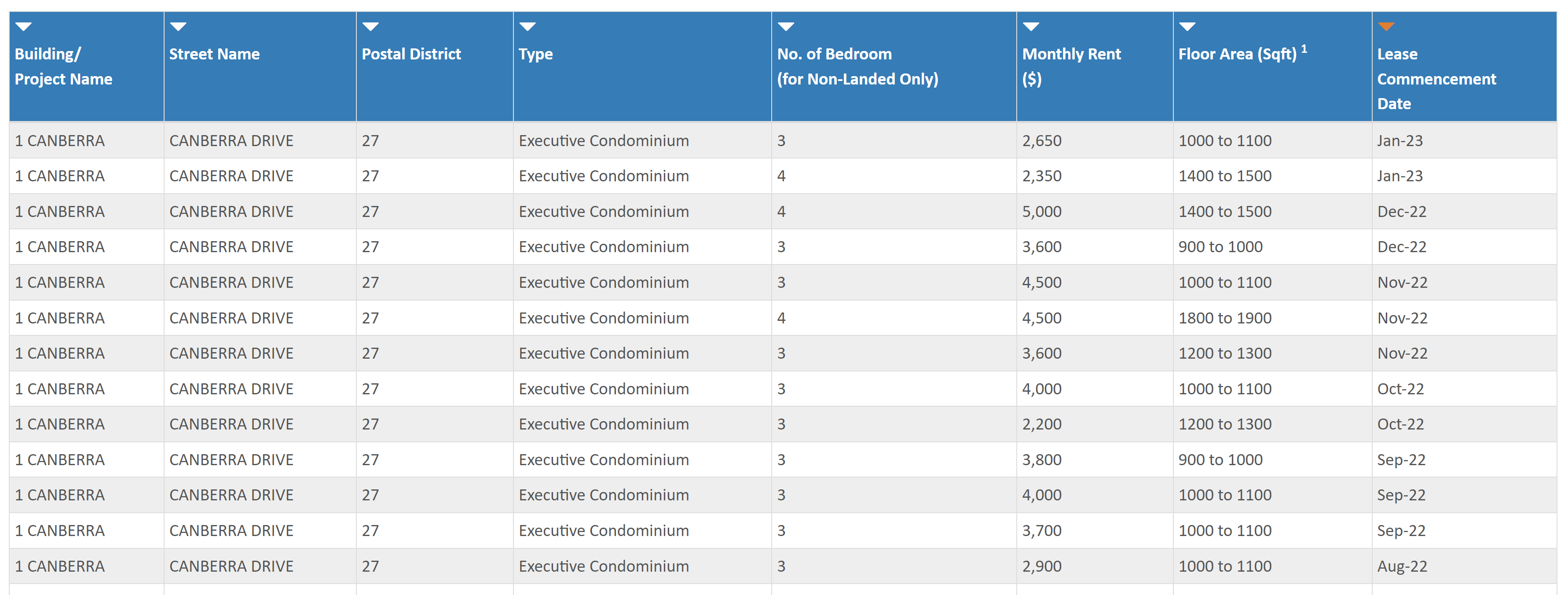Select the 2,650 monthly rent cell
This screenshot has width=1568, height=595.
1041,141
